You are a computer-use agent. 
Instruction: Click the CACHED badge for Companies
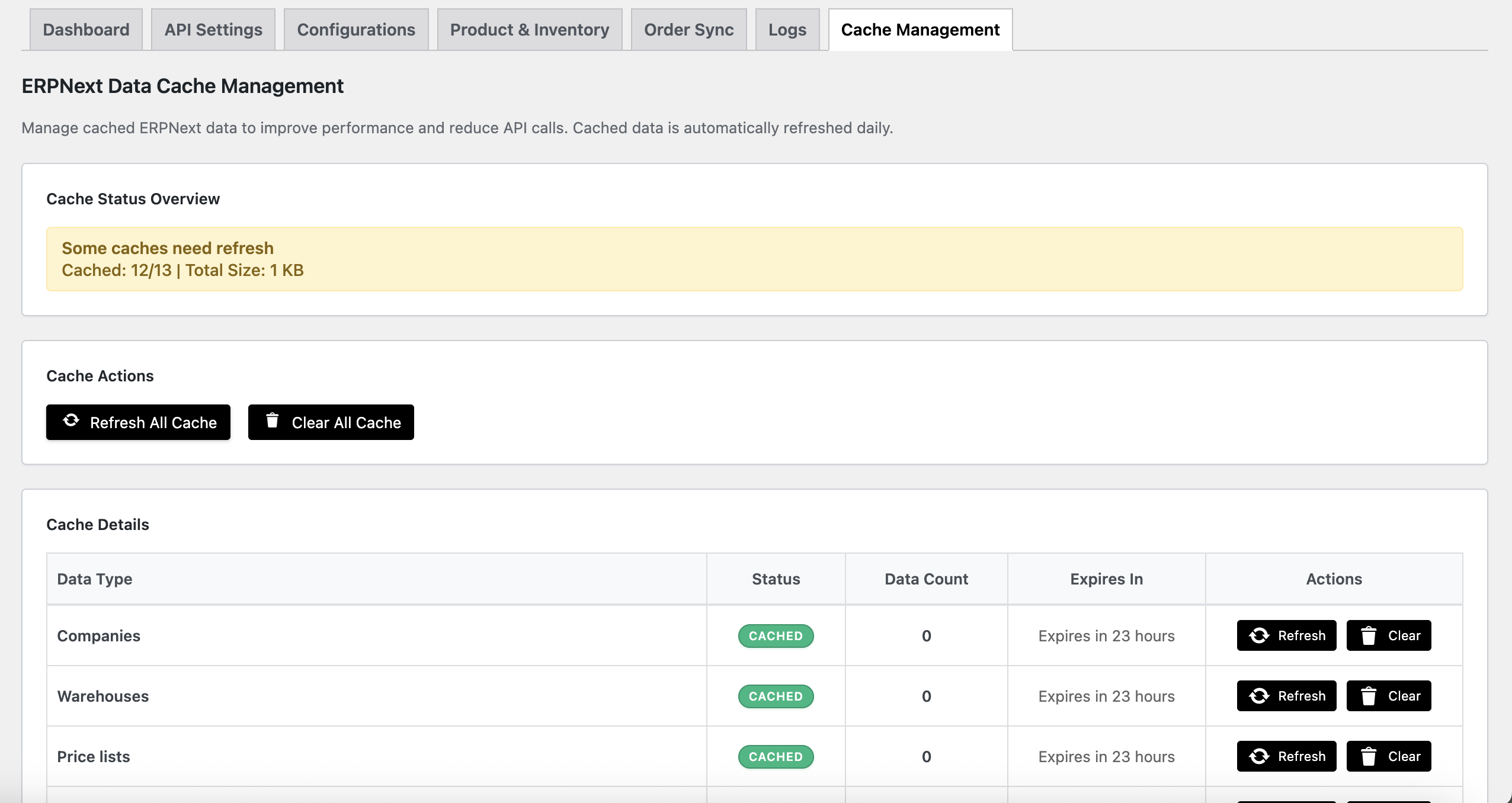point(776,635)
